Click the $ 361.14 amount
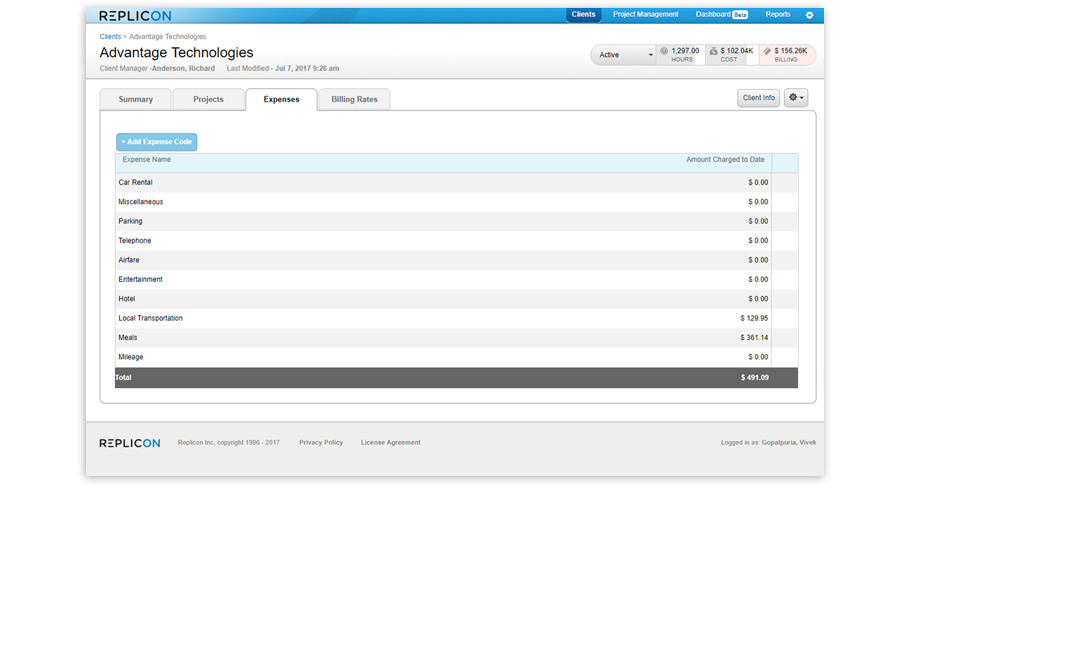Image resolution: width=1080 pixels, height=665 pixels. tap(754, 338)
